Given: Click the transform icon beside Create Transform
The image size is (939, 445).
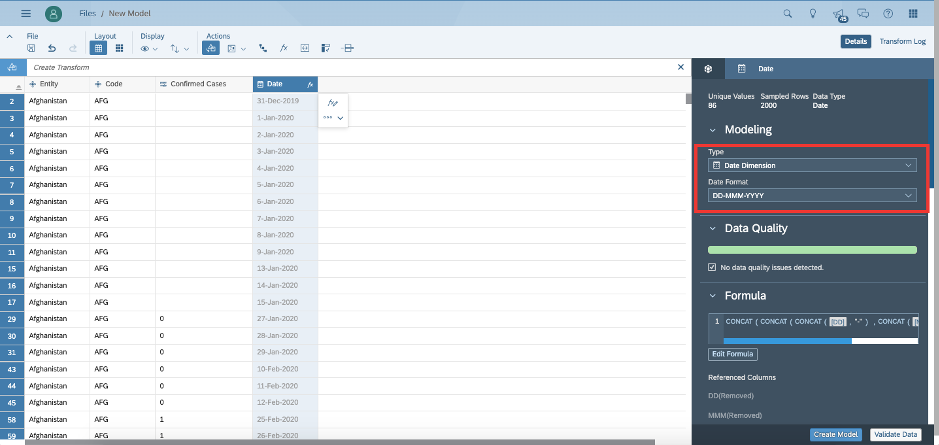Looking at the screenshot, I should pos(13,68).
